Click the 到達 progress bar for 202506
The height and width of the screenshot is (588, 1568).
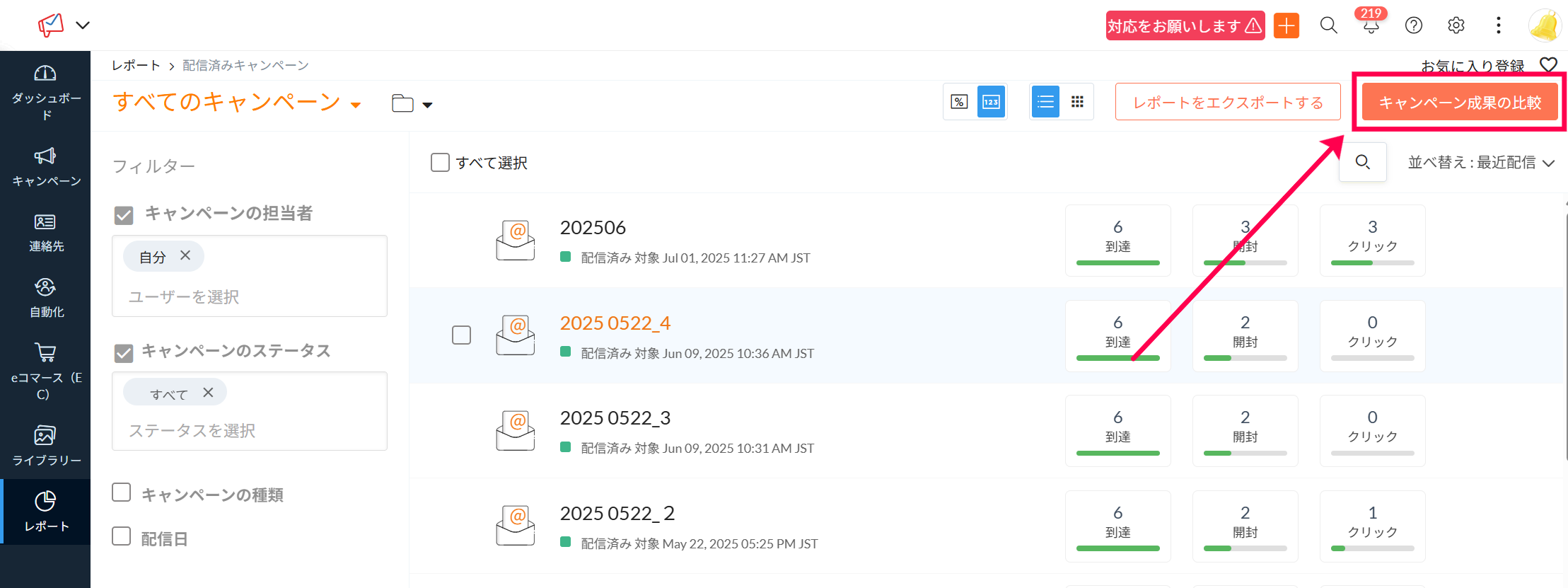tap(1117, 263)
